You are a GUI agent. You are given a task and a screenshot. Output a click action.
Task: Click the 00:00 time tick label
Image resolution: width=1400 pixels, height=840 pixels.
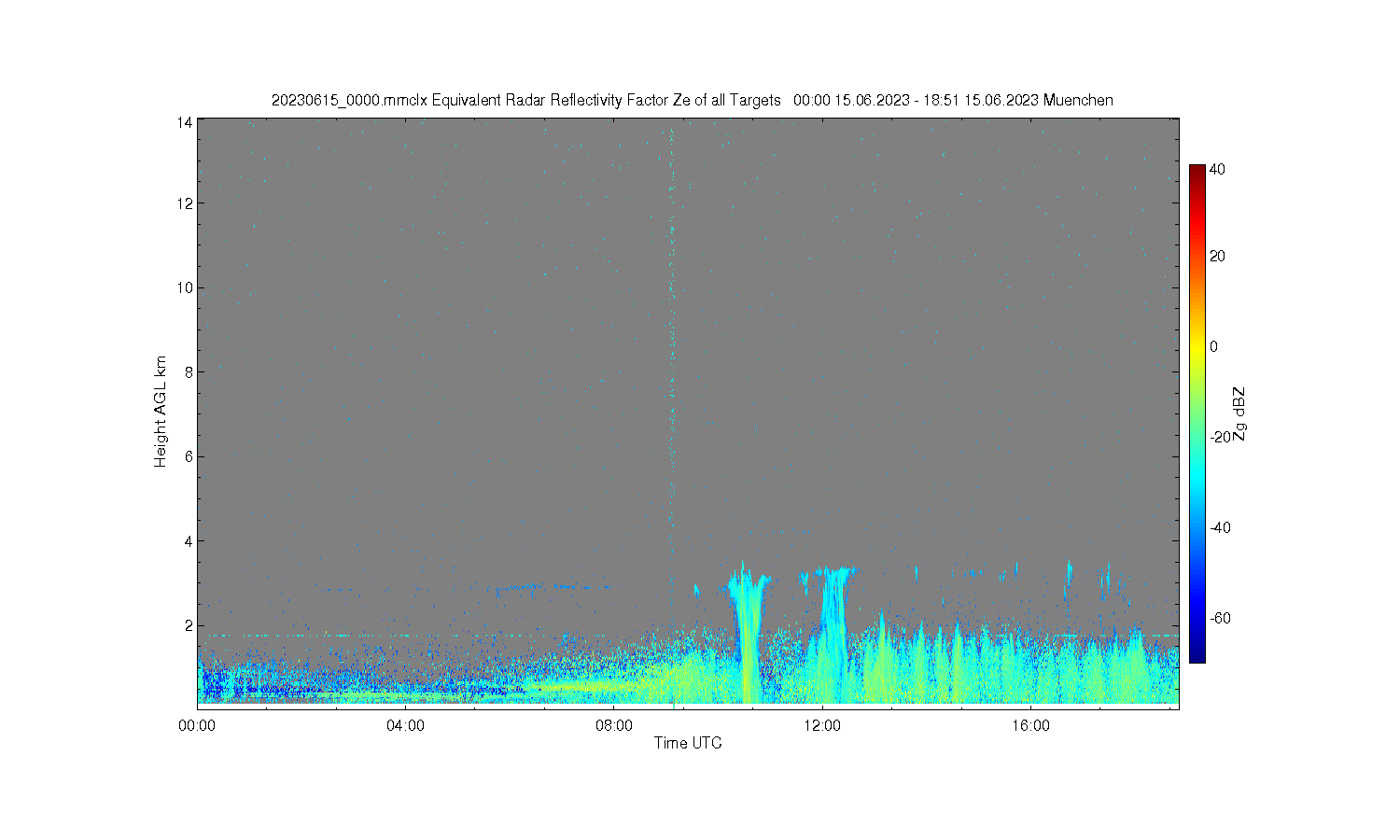click(x=198, y=725)
